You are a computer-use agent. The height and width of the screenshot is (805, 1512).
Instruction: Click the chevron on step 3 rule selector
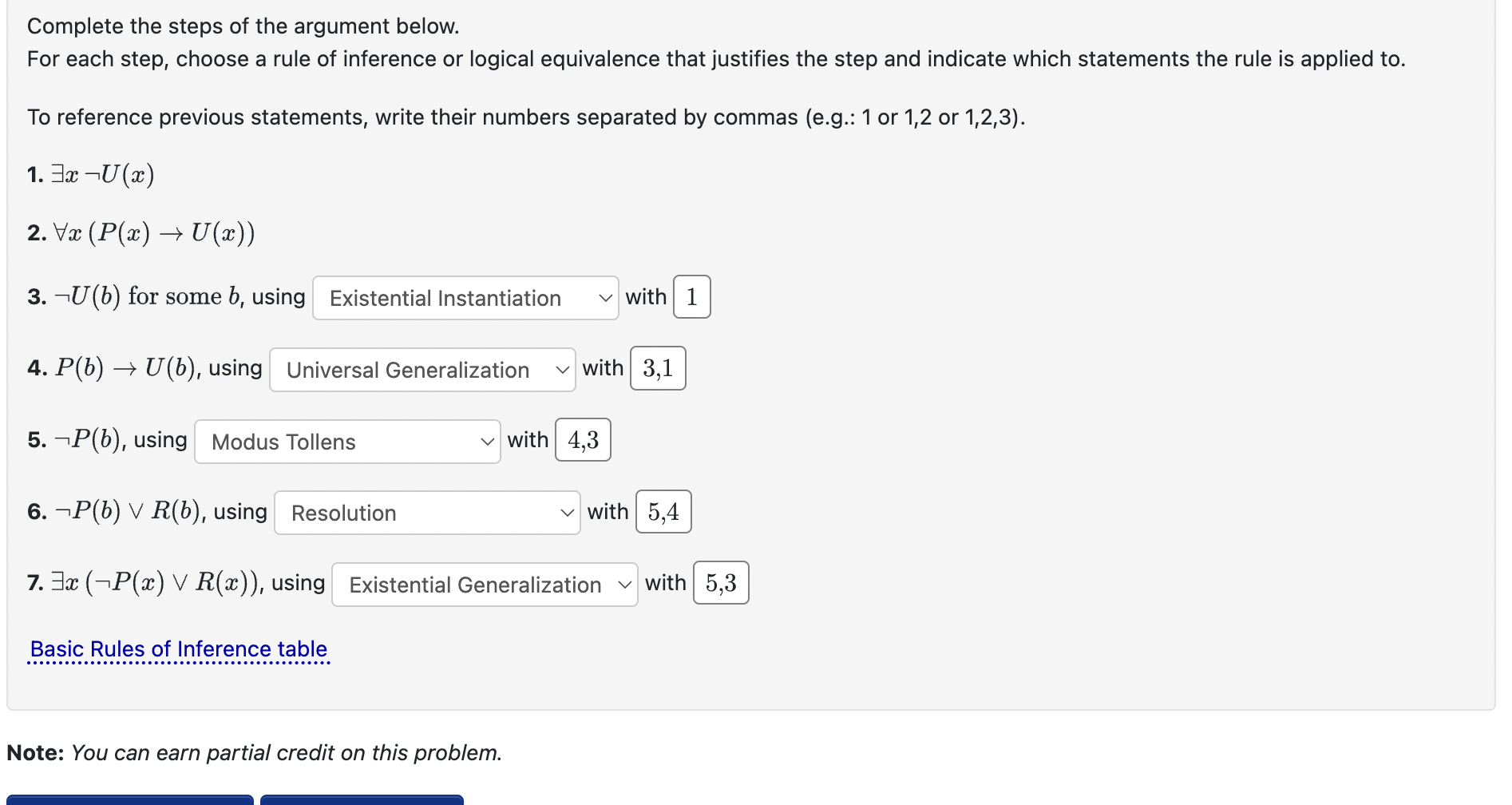[604, 298]
